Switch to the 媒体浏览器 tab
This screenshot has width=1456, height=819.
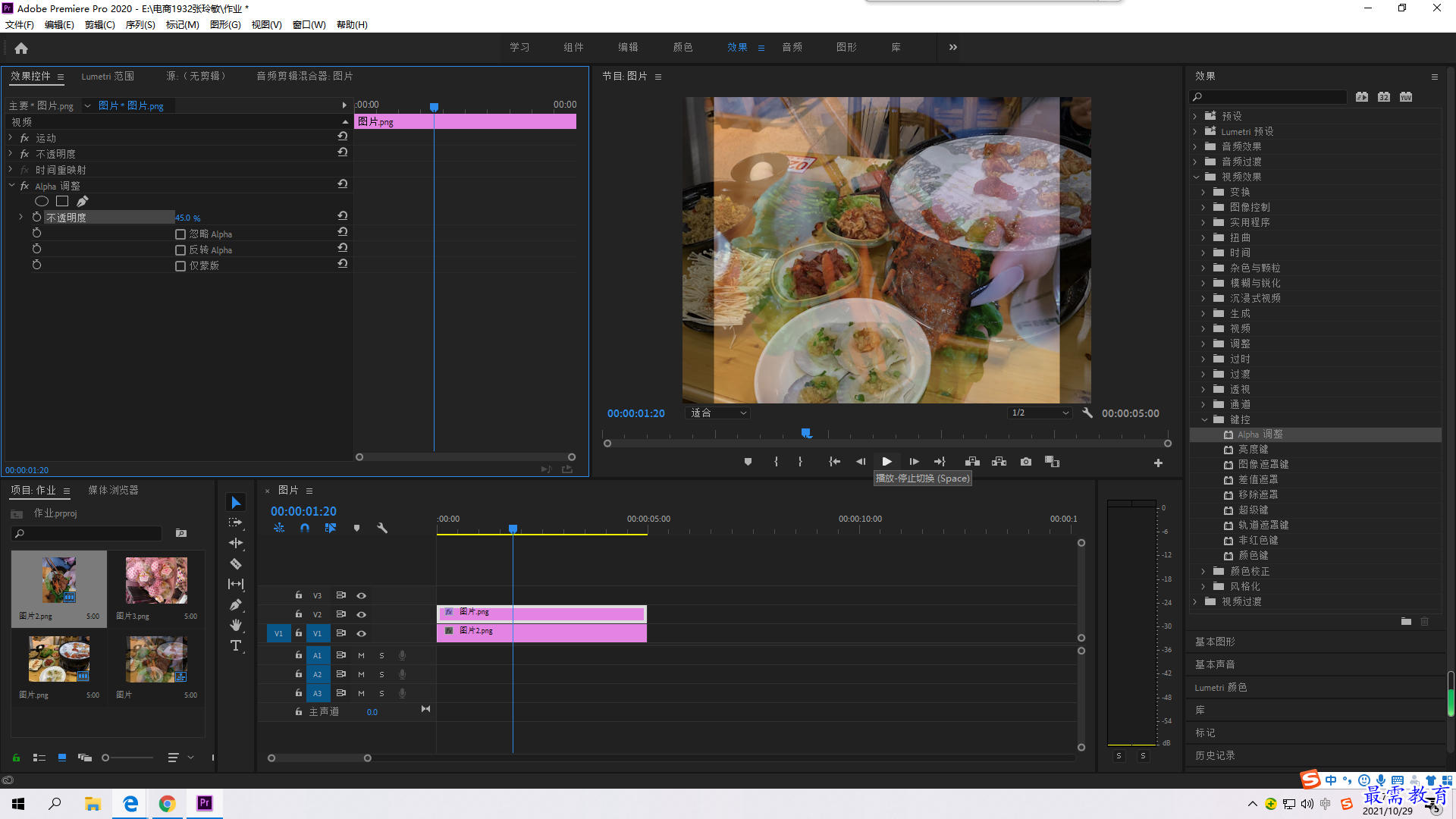113,490
